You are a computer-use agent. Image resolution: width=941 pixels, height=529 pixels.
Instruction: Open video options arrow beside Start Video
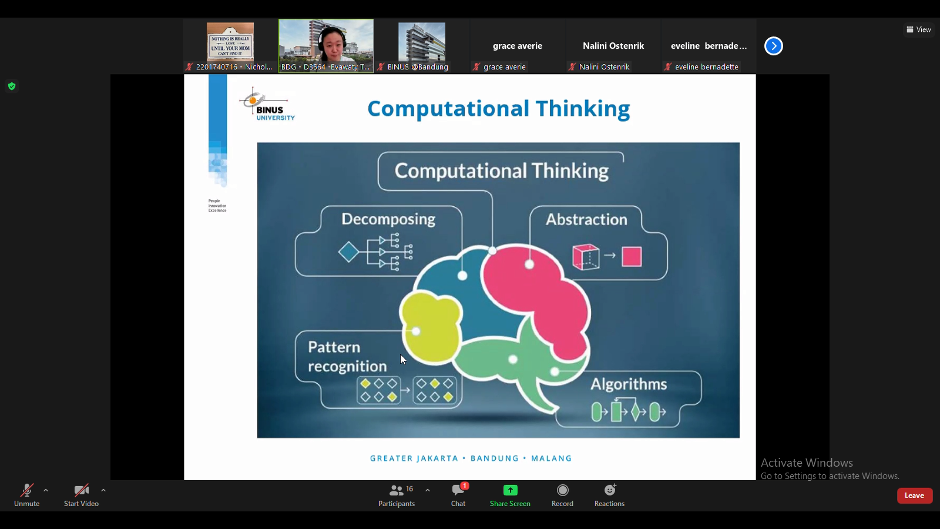coord(103,490)
